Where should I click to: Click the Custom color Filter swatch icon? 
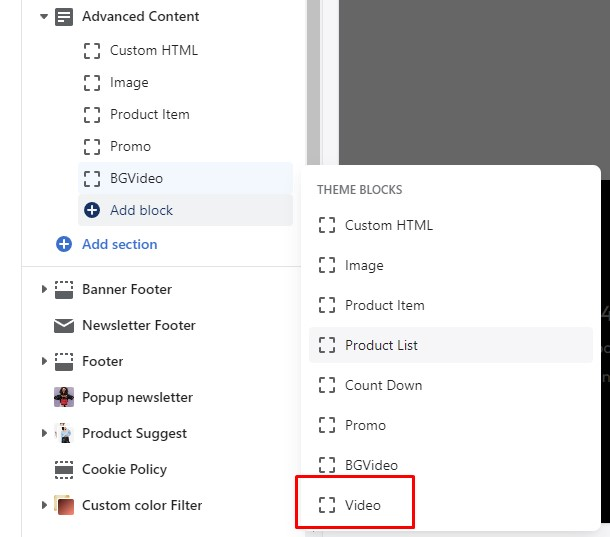64,505
